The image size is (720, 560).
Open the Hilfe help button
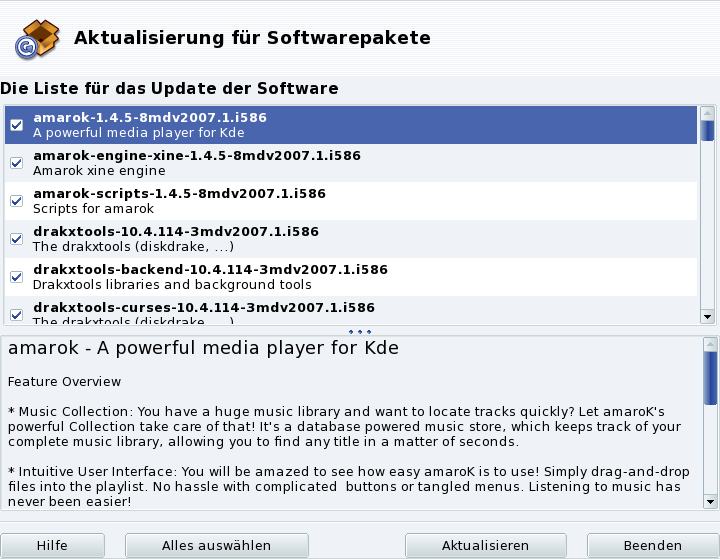pos(52,546)
